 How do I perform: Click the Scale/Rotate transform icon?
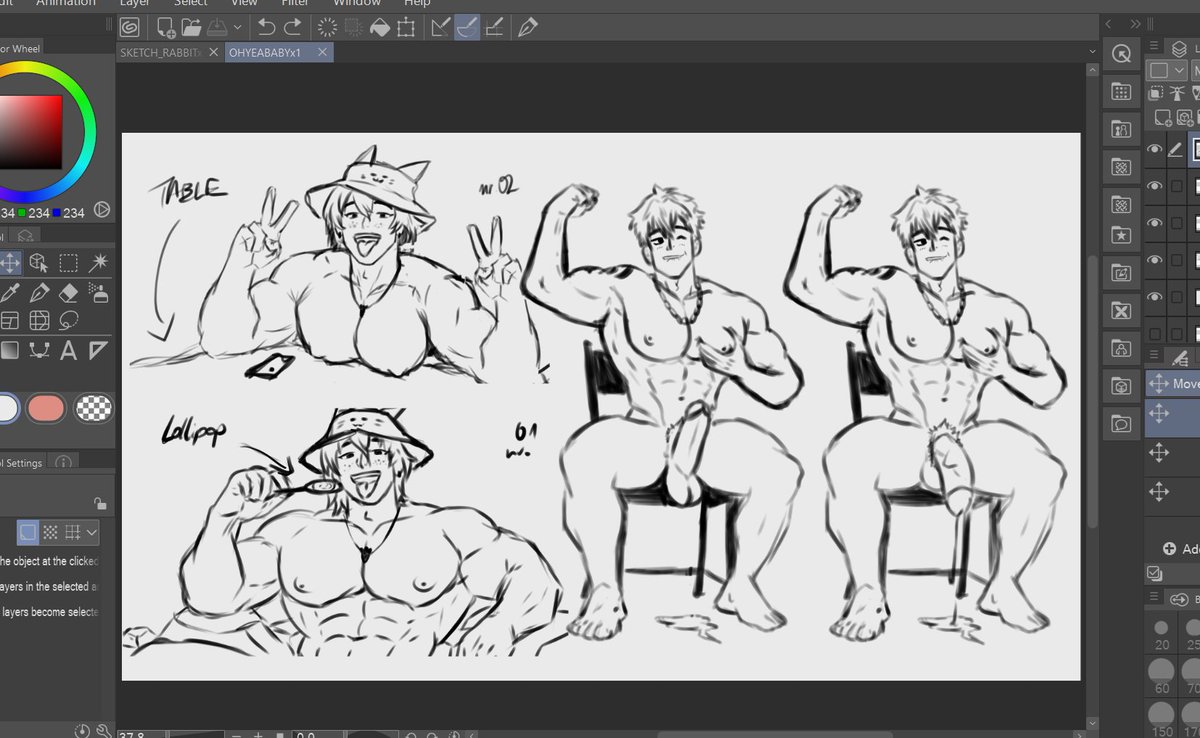[406, 27]
